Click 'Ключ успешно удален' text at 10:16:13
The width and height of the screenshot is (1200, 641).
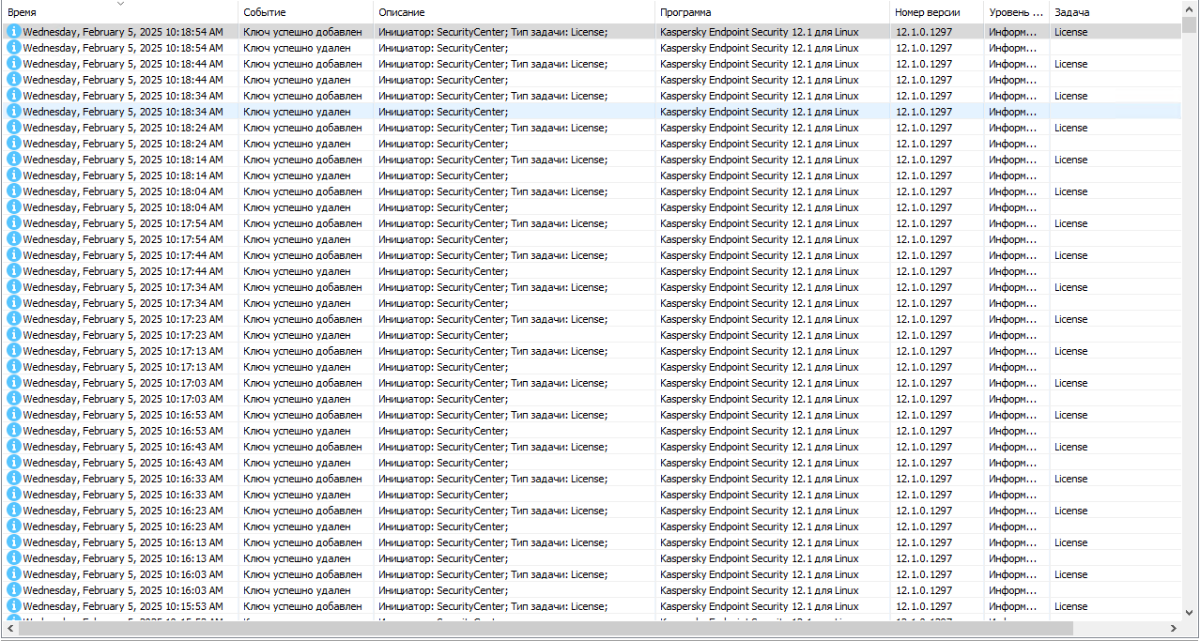coord(297,559)
